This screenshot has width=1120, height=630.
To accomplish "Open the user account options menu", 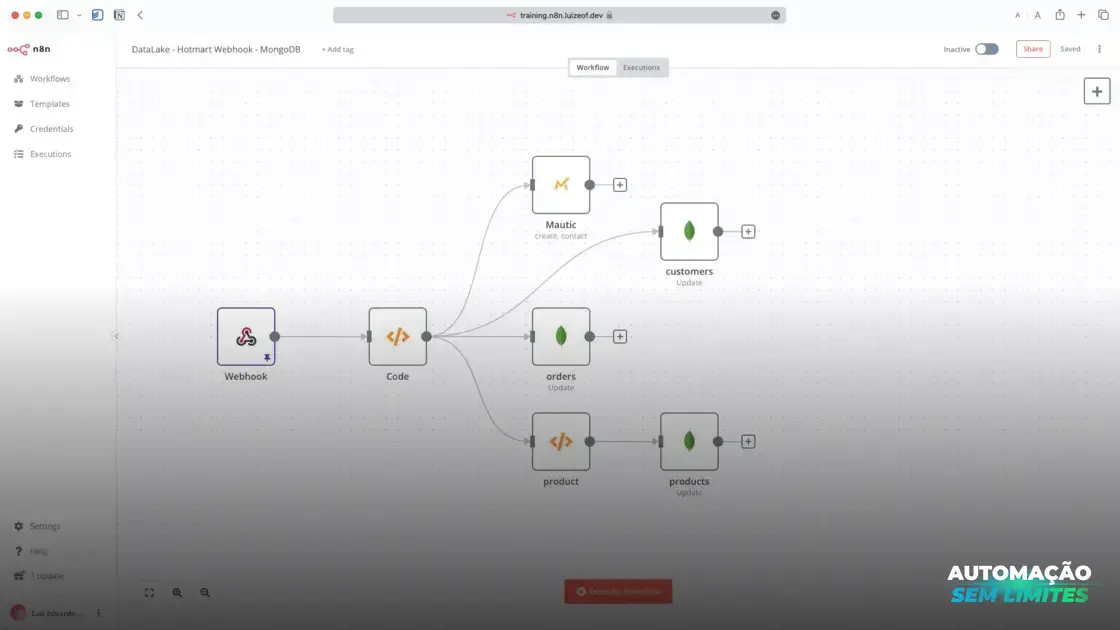I will pyautogui.click(x=99, y=613).
